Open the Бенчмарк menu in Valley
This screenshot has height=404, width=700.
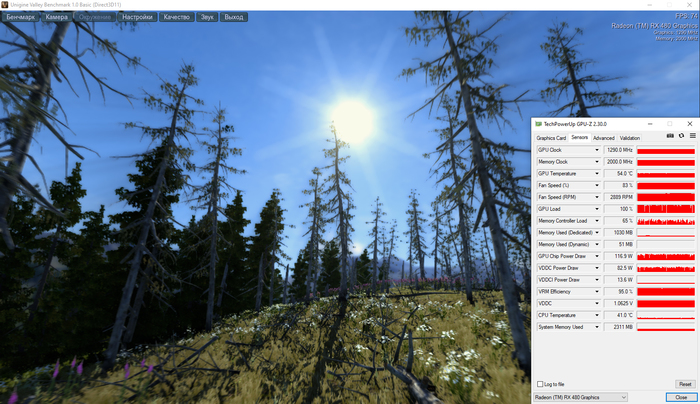(21, 17)
